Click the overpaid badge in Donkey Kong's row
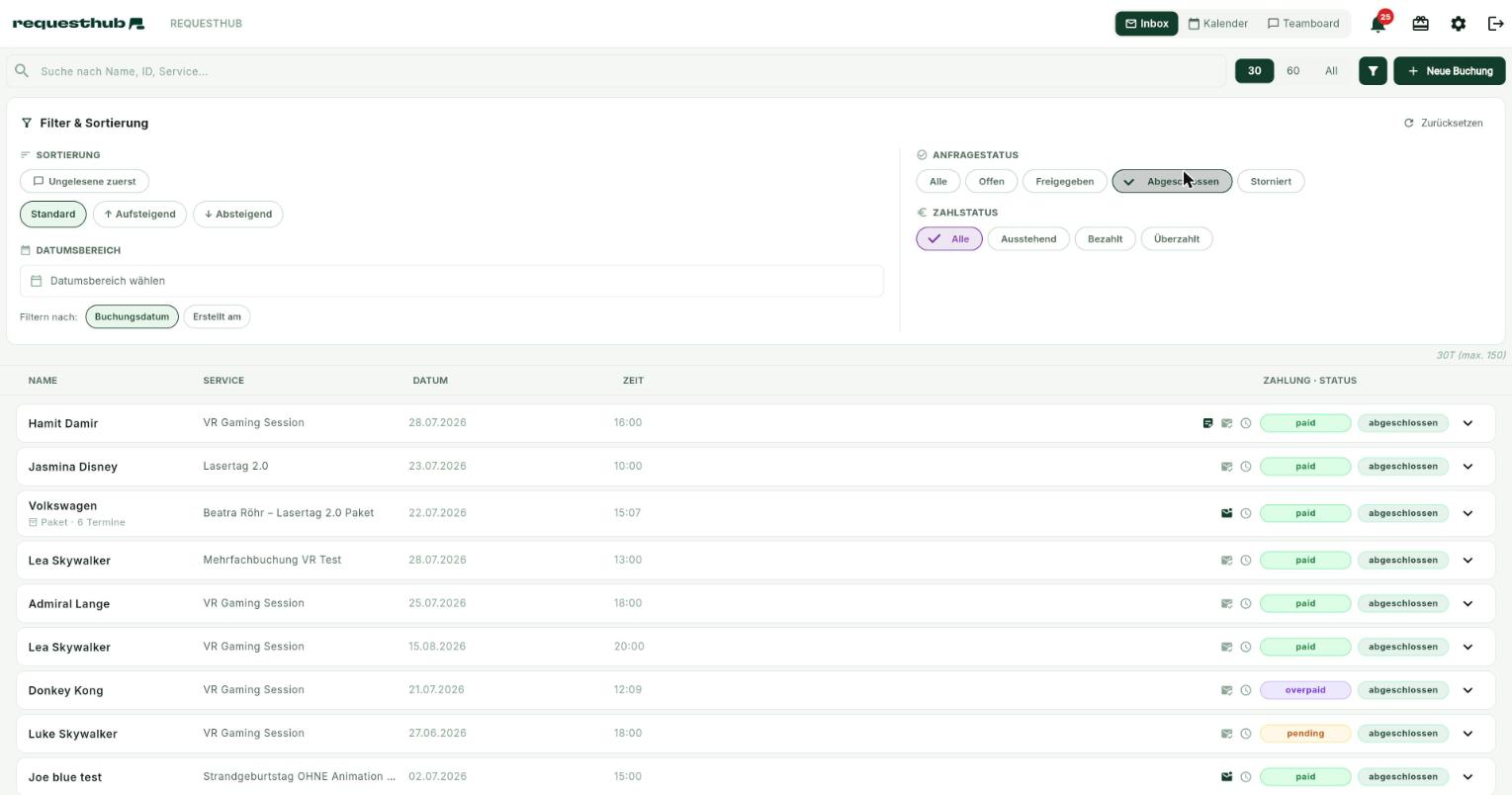The height and width of the screenshot is (795, 1512). coord(1305,690)
